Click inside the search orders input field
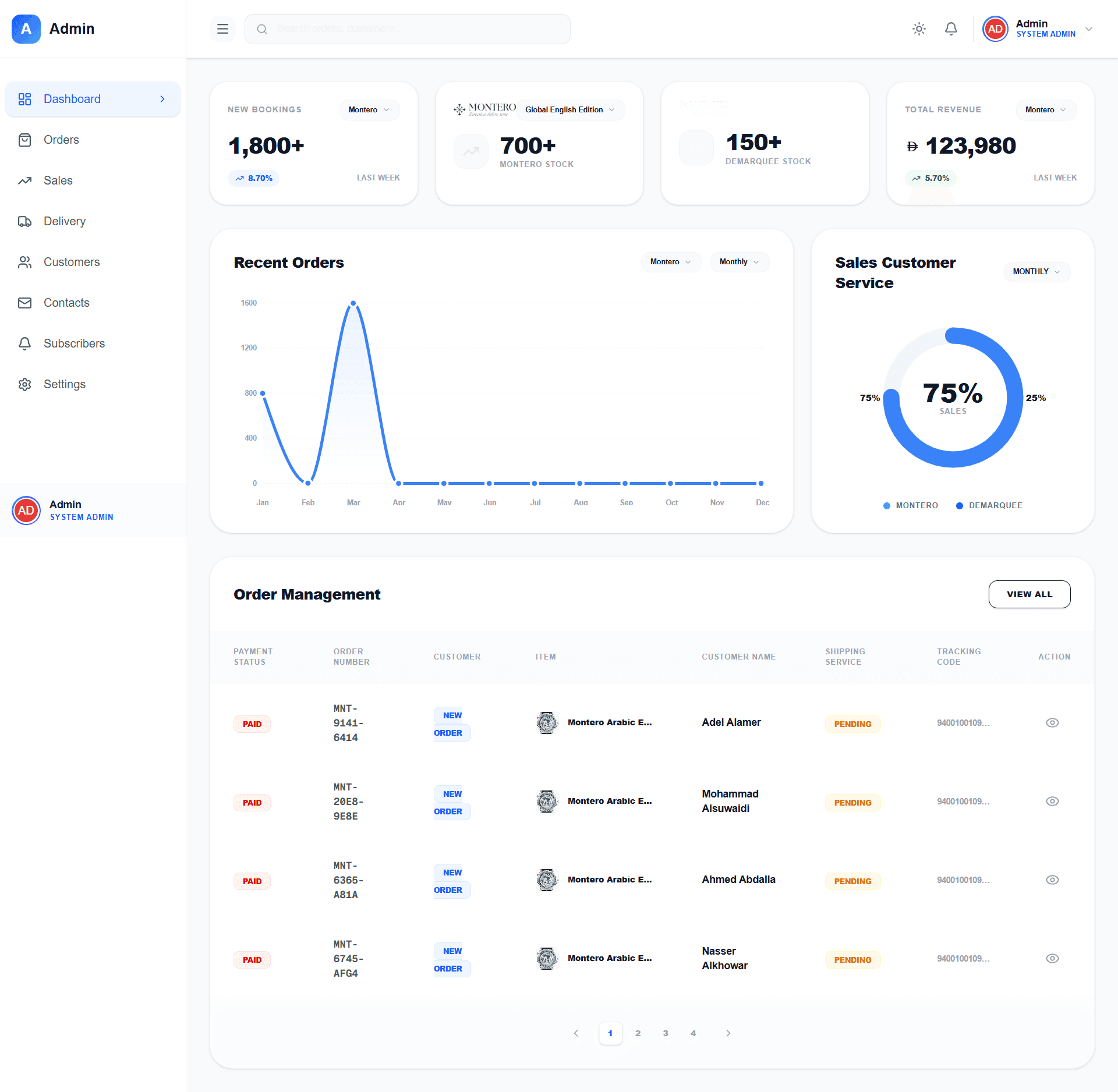Viewport: 1118px width, 1092px height. pos(408,29)
